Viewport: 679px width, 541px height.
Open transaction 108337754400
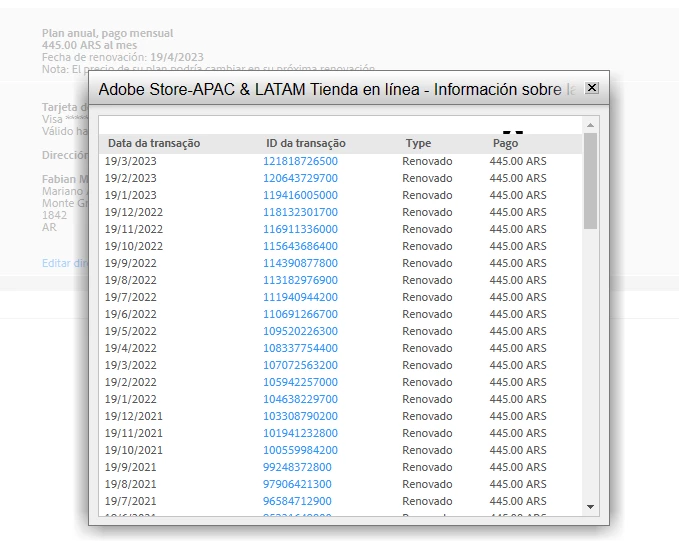pos(300,348)
